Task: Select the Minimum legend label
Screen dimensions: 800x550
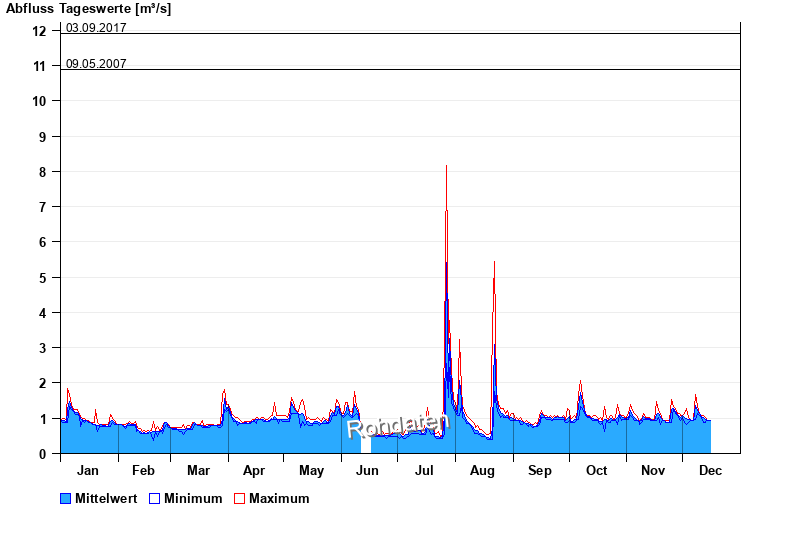Action: 193,498
